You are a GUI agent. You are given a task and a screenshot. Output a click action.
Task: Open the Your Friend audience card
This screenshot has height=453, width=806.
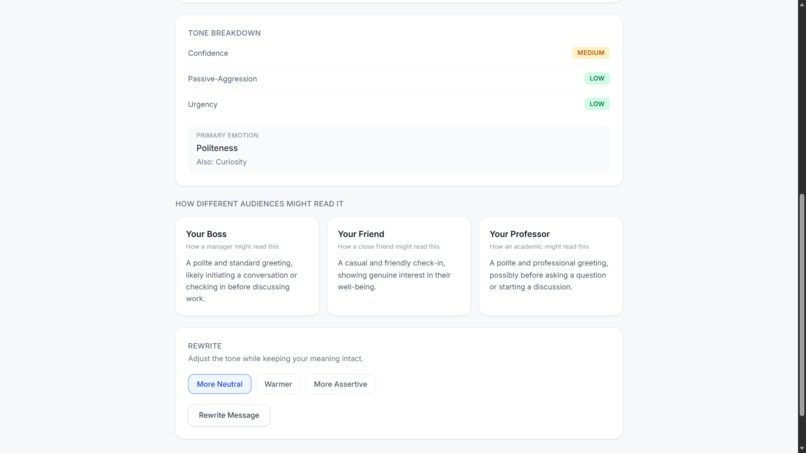point(399,266)
